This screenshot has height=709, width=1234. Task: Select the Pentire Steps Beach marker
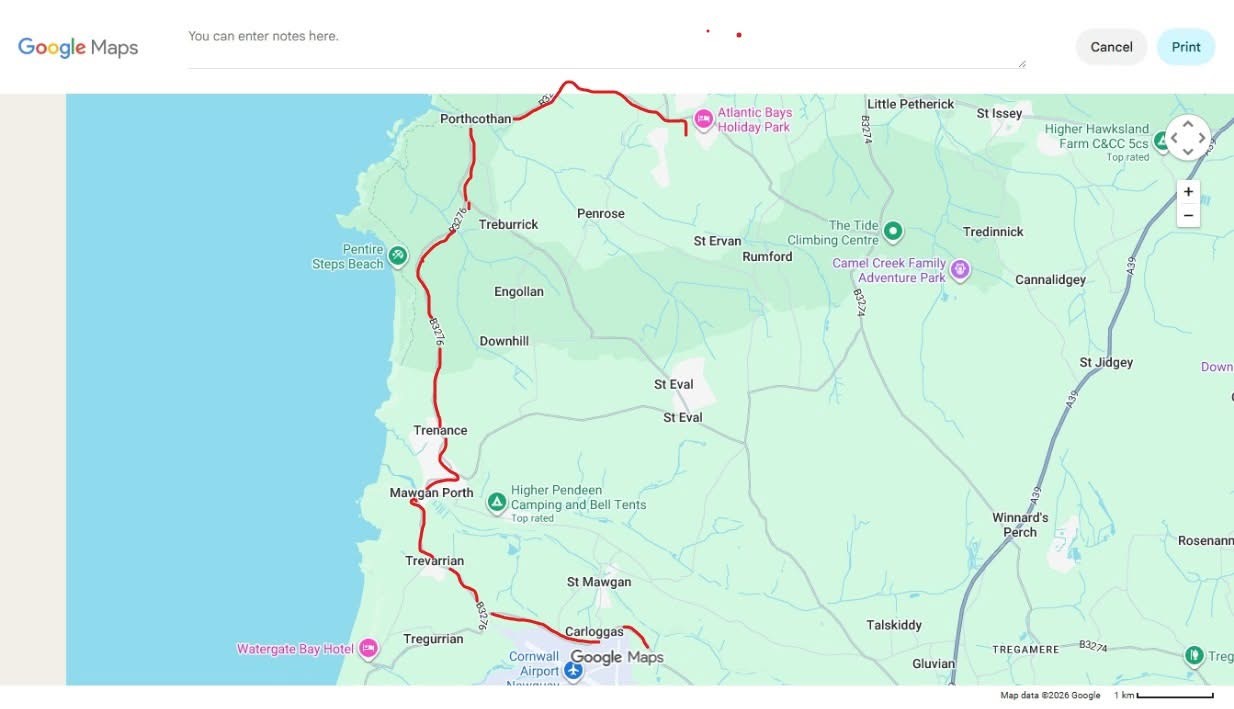click(396, 256)
